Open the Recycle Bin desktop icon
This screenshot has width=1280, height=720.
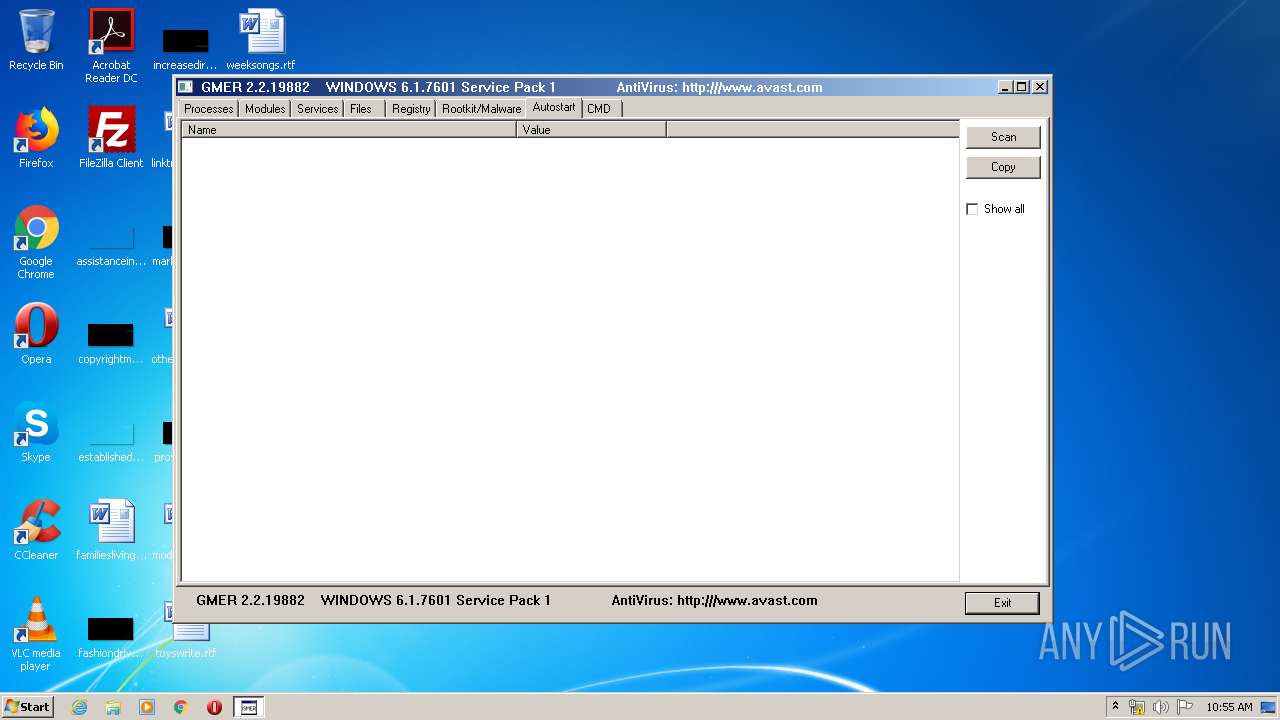click(36, 40)
